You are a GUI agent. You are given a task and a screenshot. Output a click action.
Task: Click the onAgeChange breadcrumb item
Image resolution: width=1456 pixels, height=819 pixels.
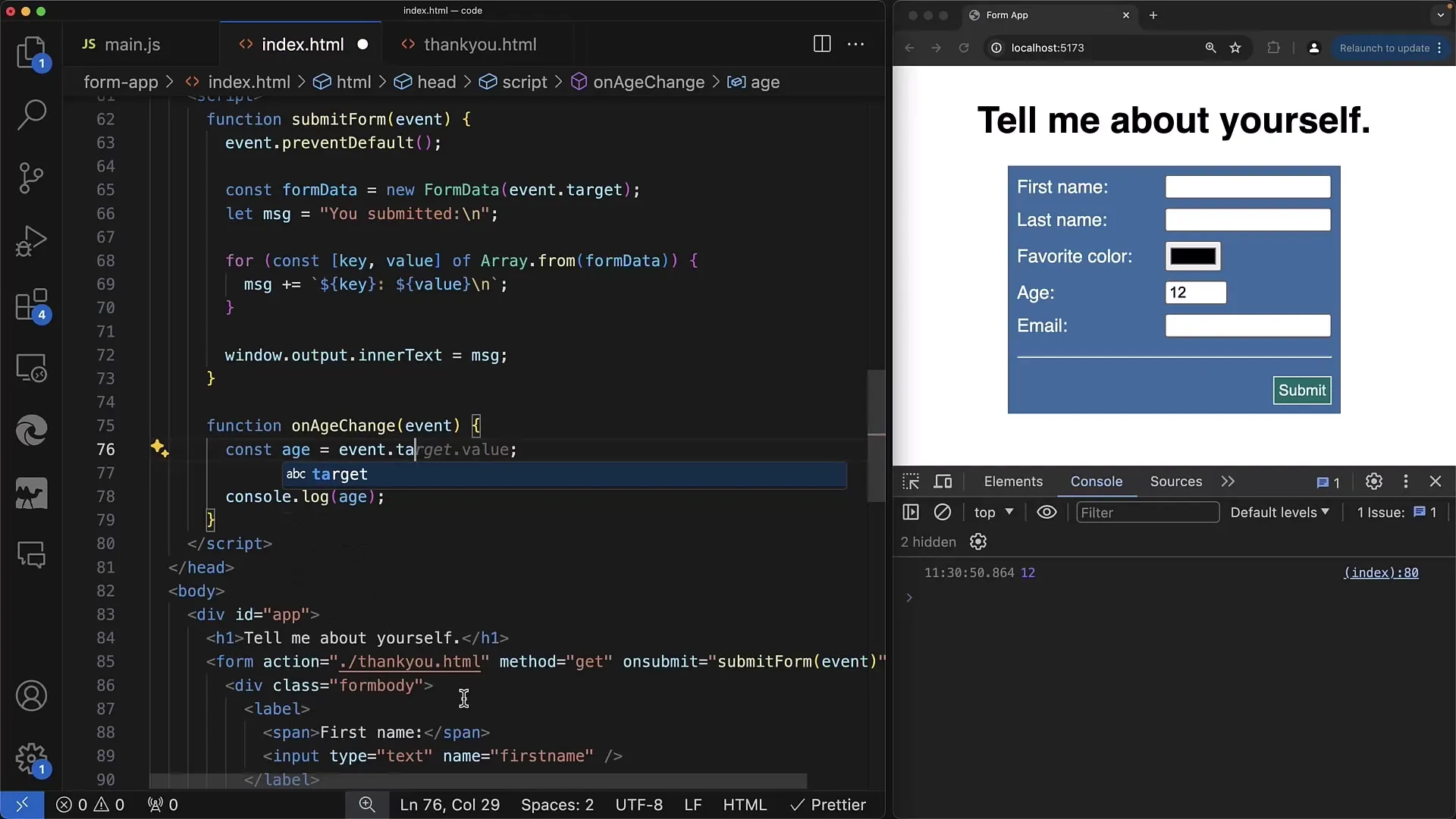coord(648,82)
